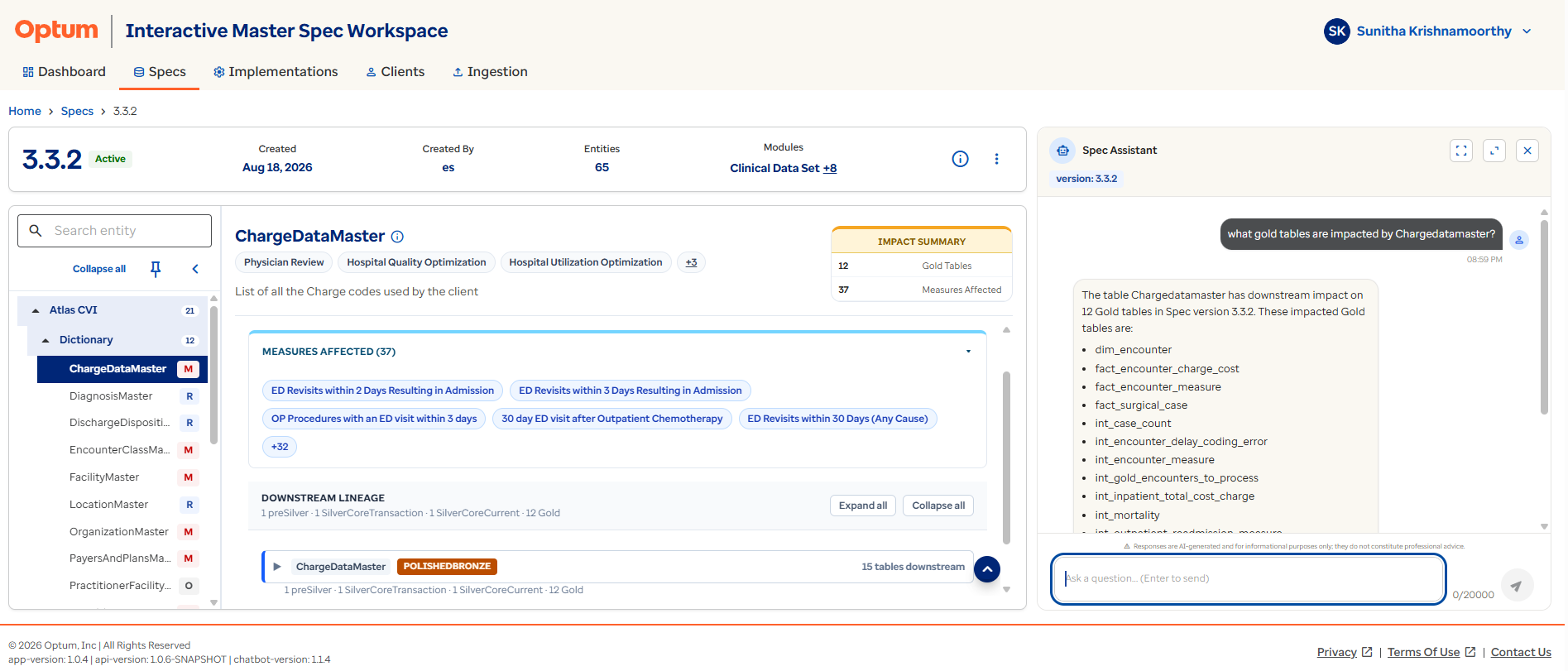Open OP Procedures with an ED visit measure
Image resolution: width=1568 pixels, height=671 pixels.
(x=374, y=419)
